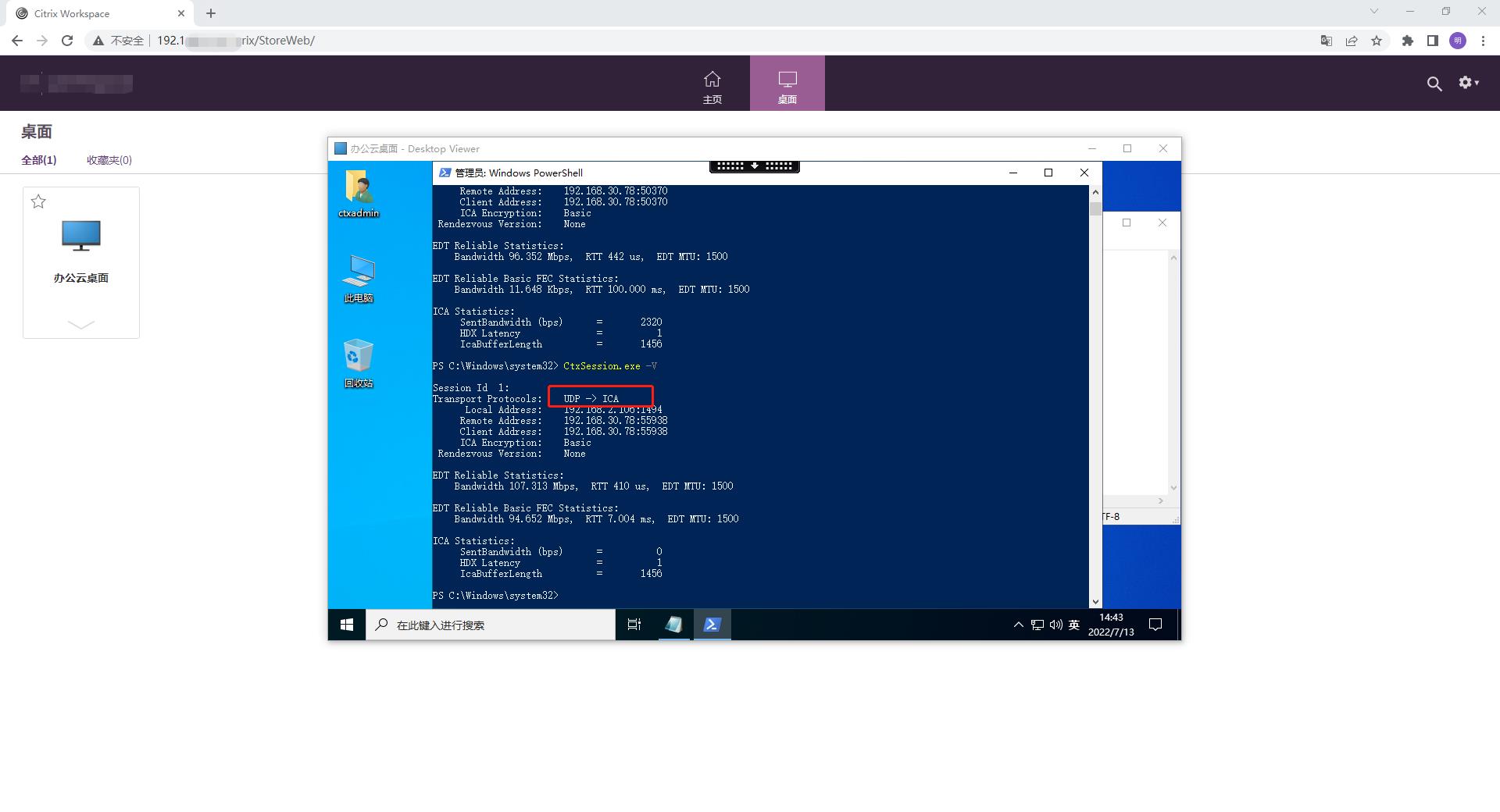Open the notification center icon
The width and height of the screenshot is (1500, 812).
(x=1156, y=625)
